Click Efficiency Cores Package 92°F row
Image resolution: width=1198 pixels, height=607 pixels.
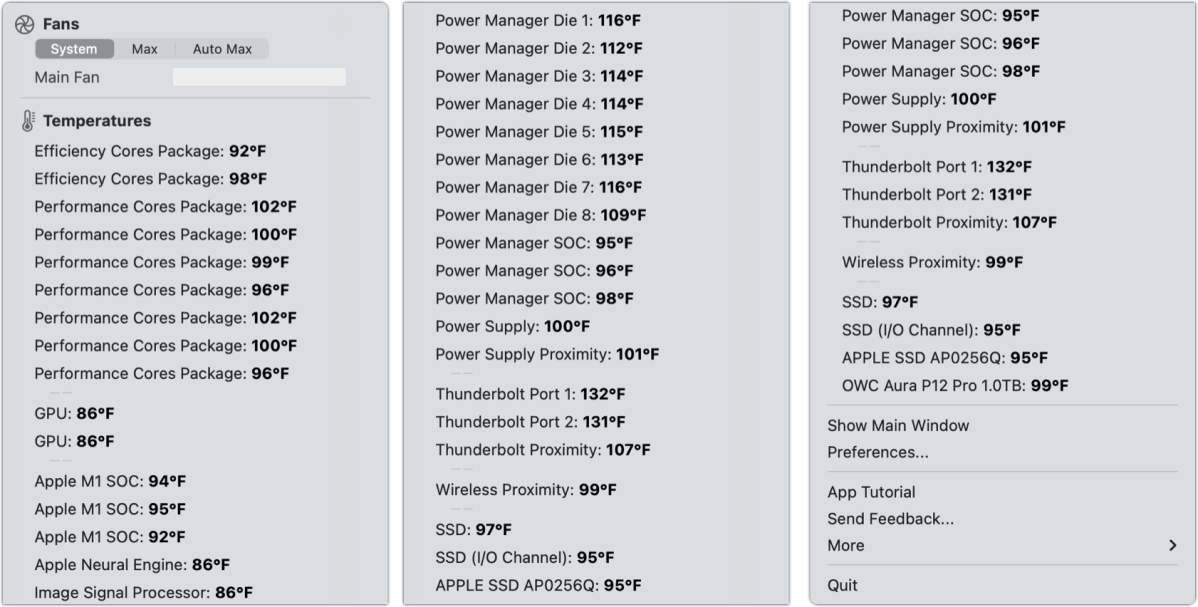click(150, 151)
